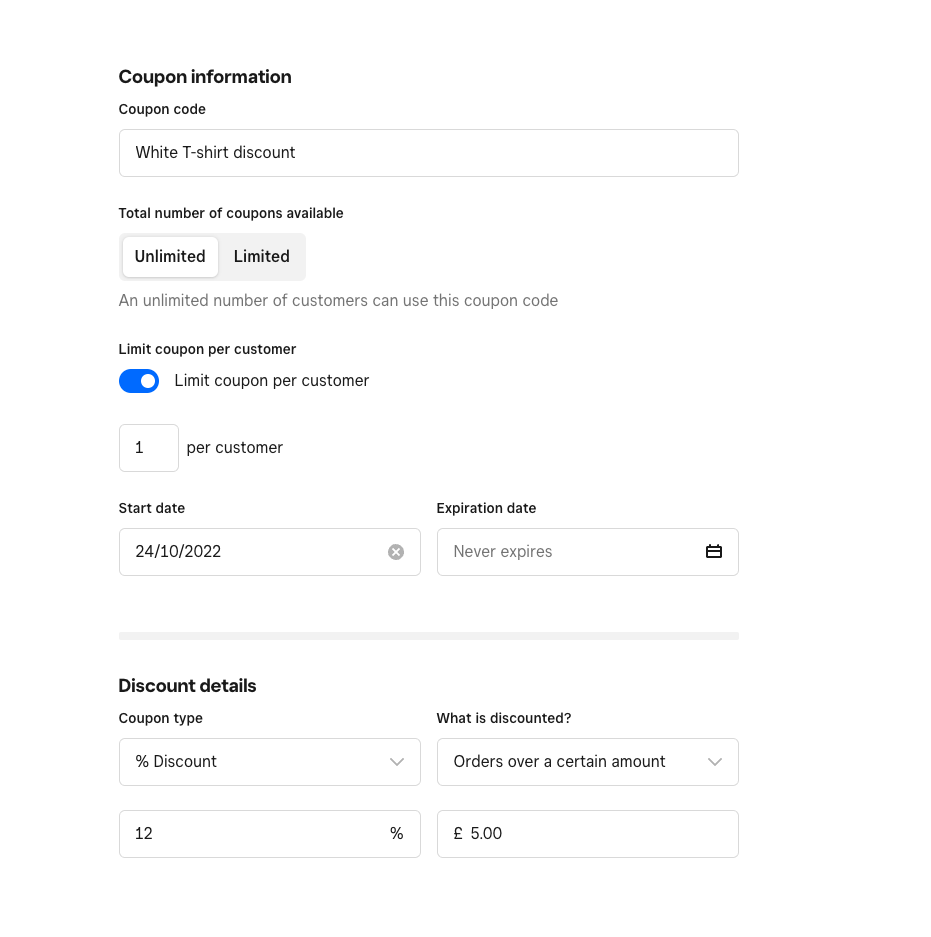Select the Coupon information section heading
Screen dimensions: 931x937
coord(205,77)
